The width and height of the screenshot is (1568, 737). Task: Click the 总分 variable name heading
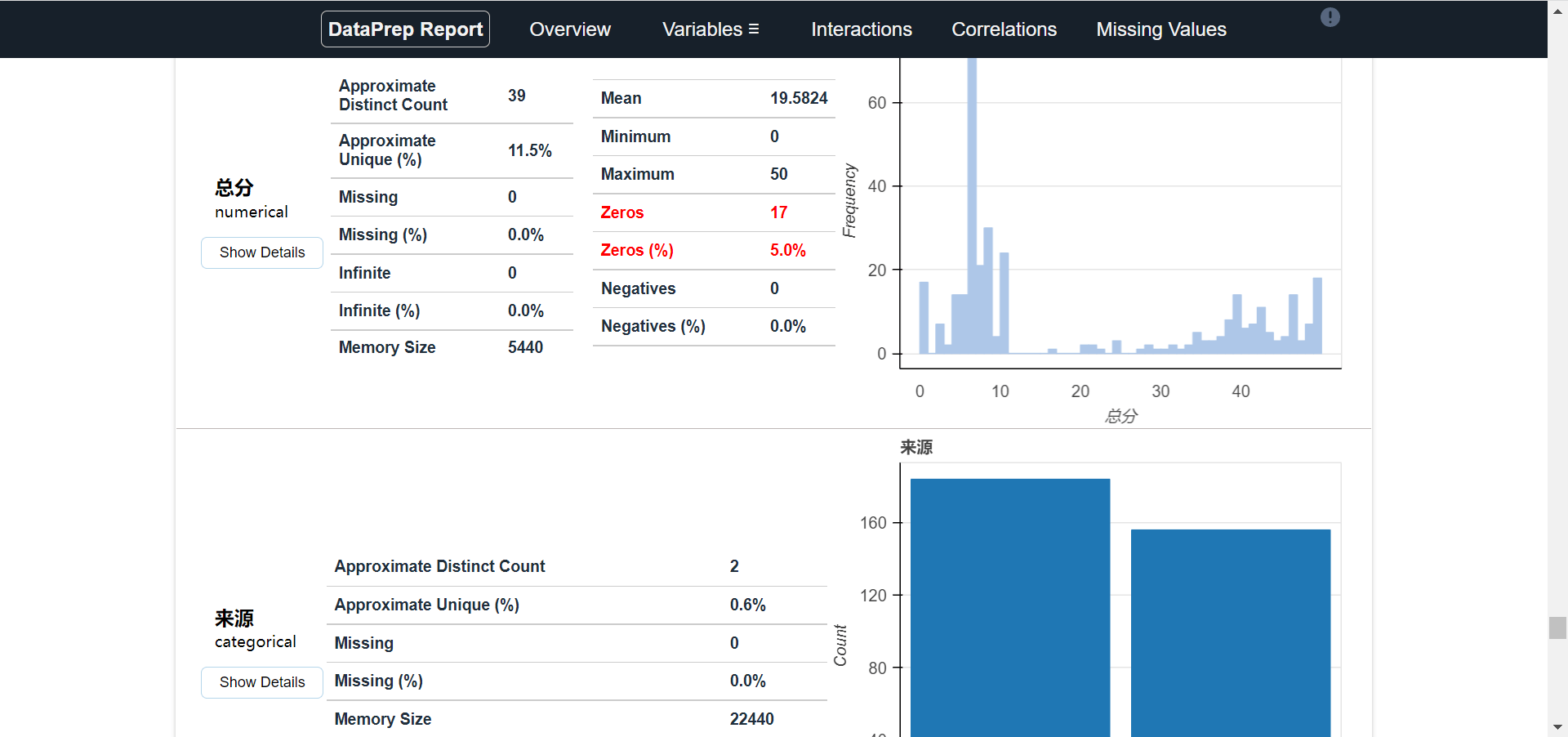(x=234, y=188)
